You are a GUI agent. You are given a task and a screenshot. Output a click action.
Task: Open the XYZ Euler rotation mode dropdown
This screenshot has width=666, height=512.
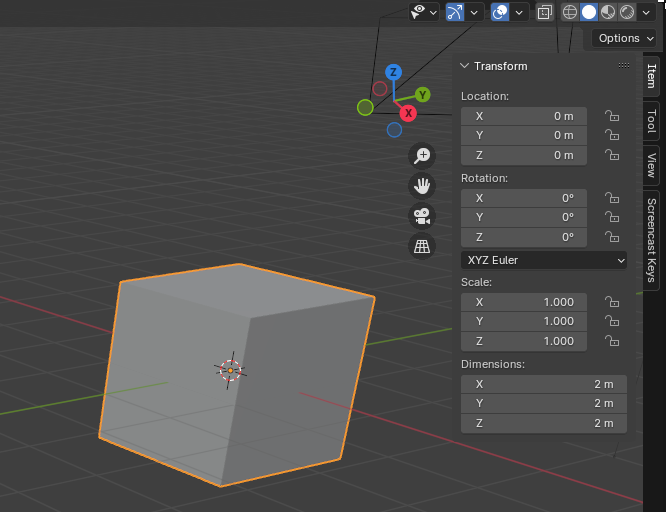click(545, 260)
